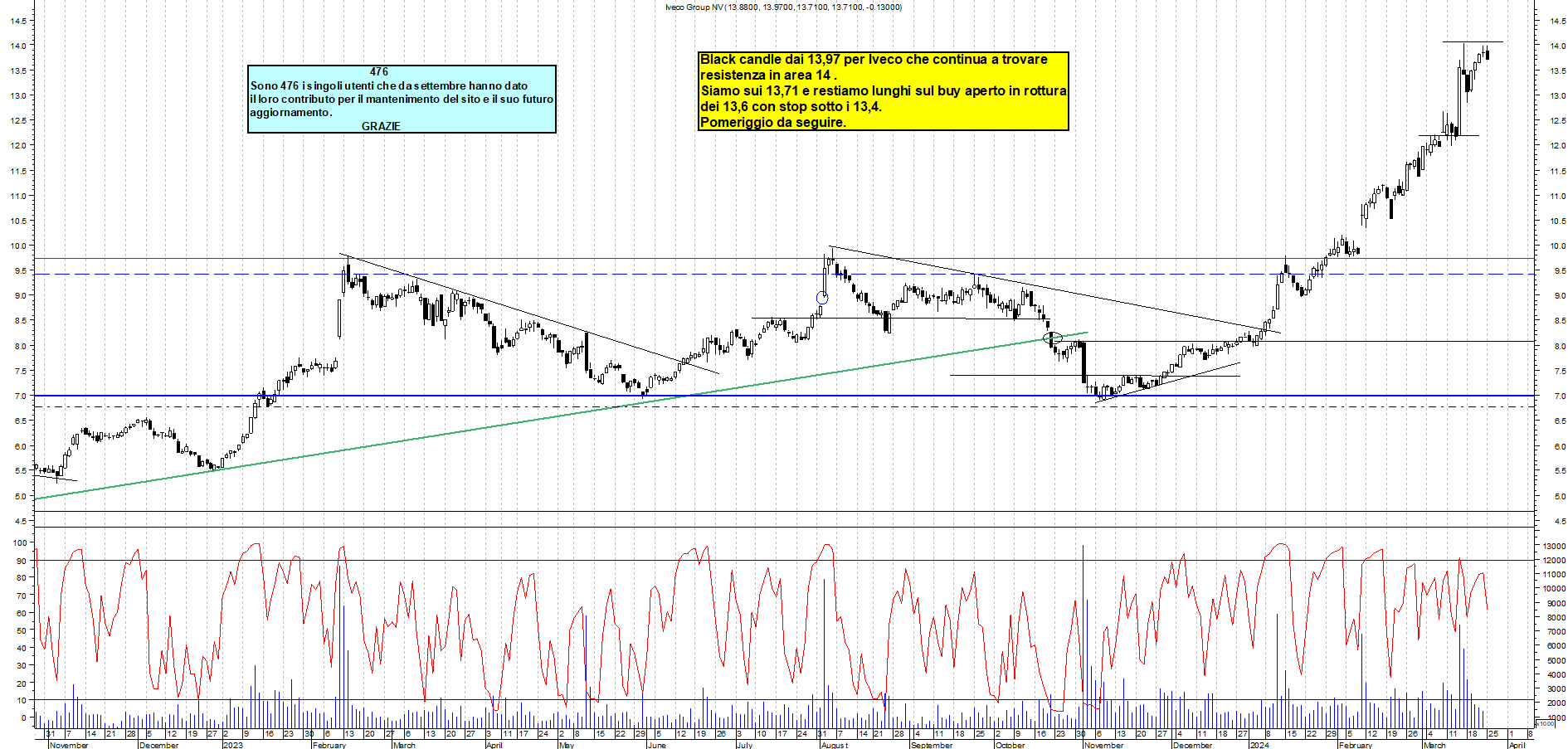Click the '5000' volume scale value
1568x749 pixels.
pos(1555,660)
